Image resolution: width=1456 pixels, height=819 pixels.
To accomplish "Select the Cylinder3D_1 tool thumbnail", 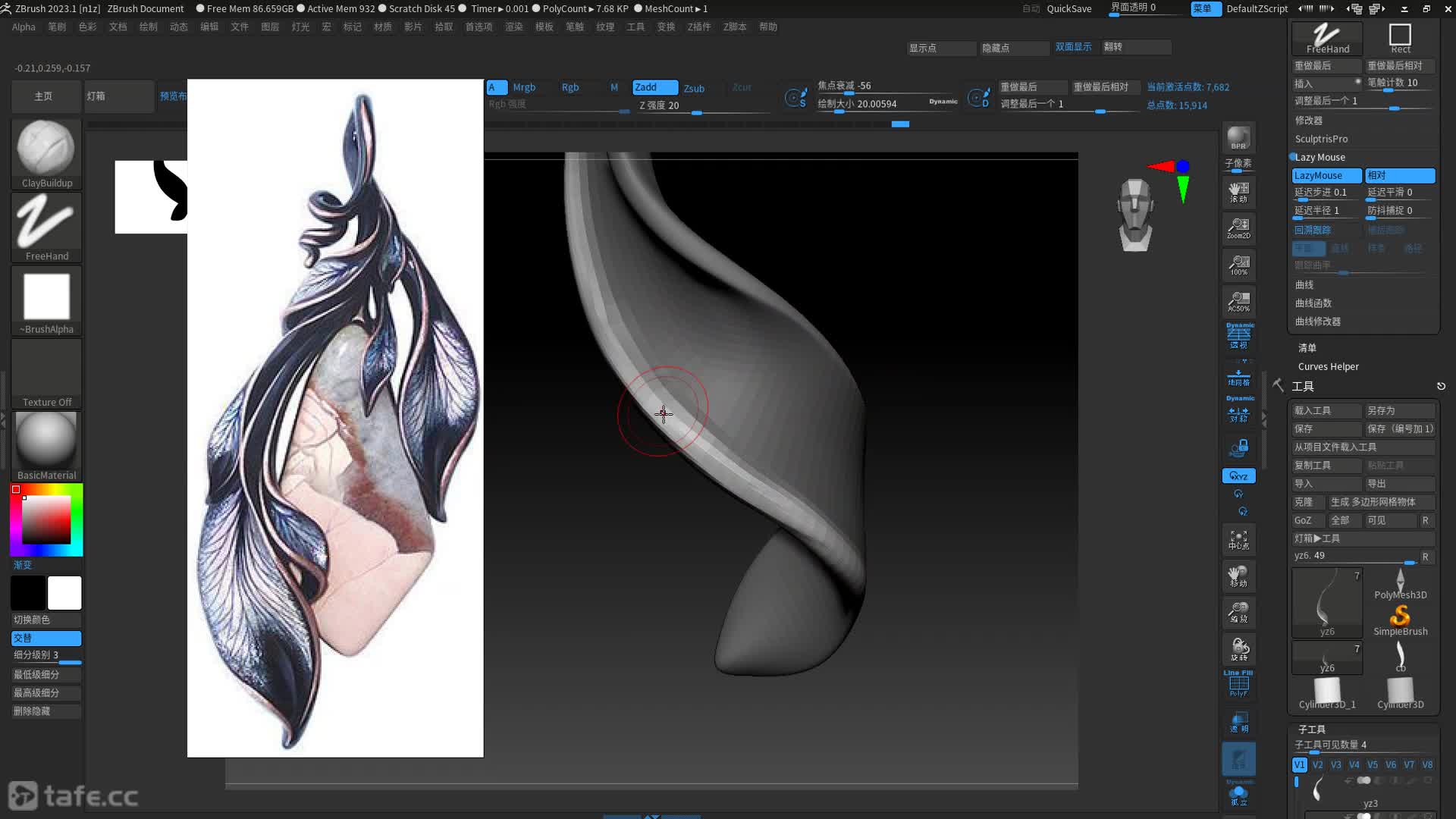I will pyautogui.click(x=1327, y=694).
